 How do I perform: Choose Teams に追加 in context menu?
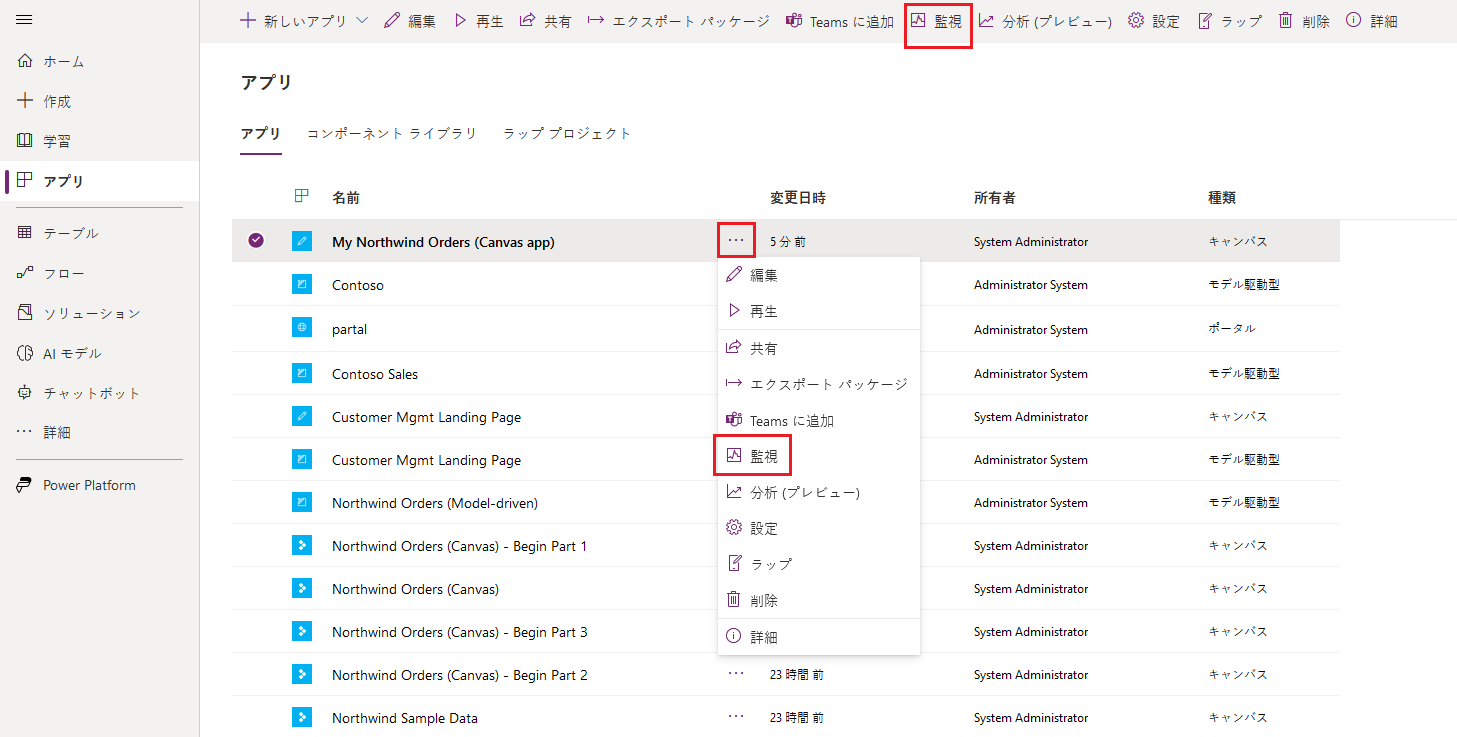[819, 421]
